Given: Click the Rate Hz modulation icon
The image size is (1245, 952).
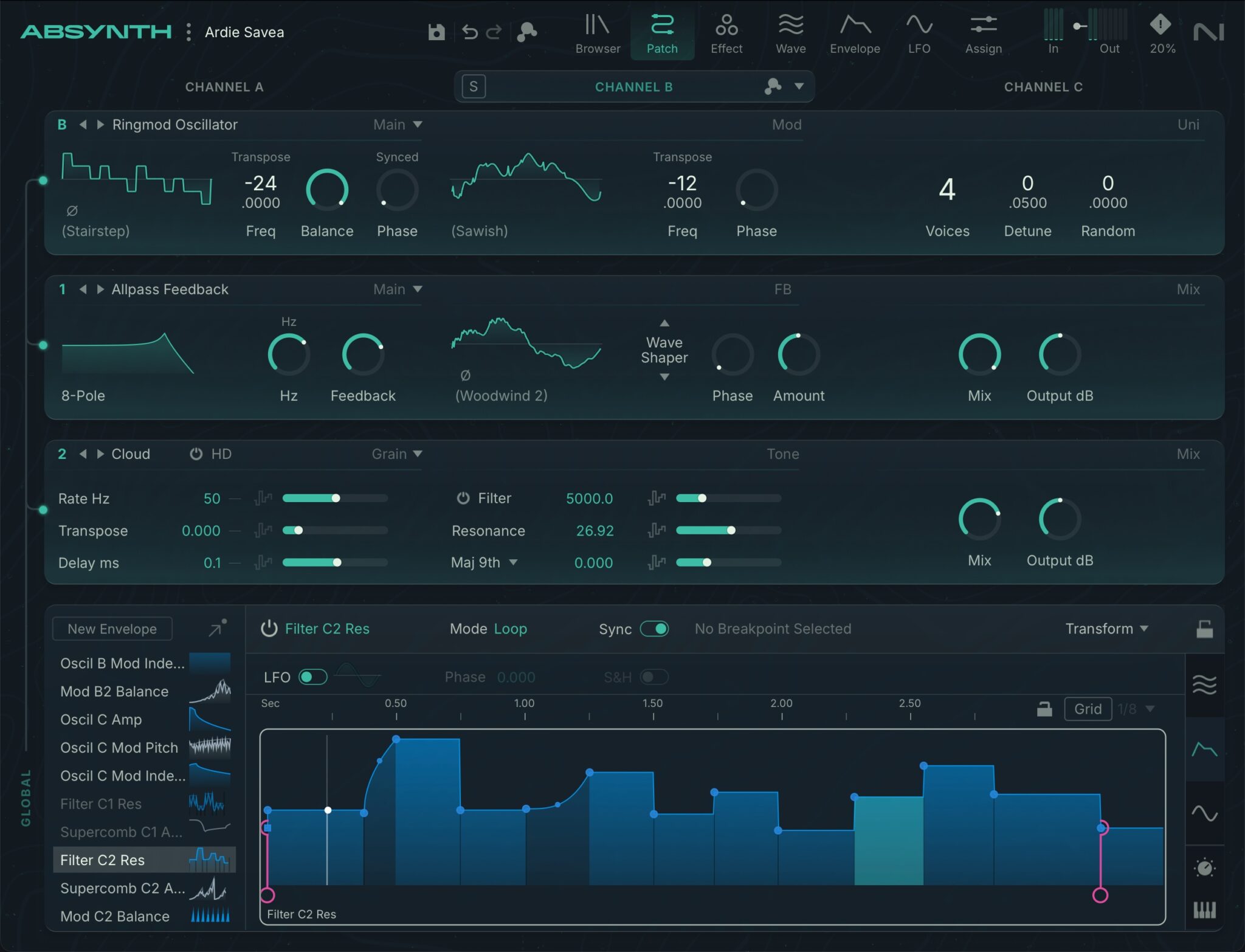Looking at the screenshot, I should pos(263,498).
